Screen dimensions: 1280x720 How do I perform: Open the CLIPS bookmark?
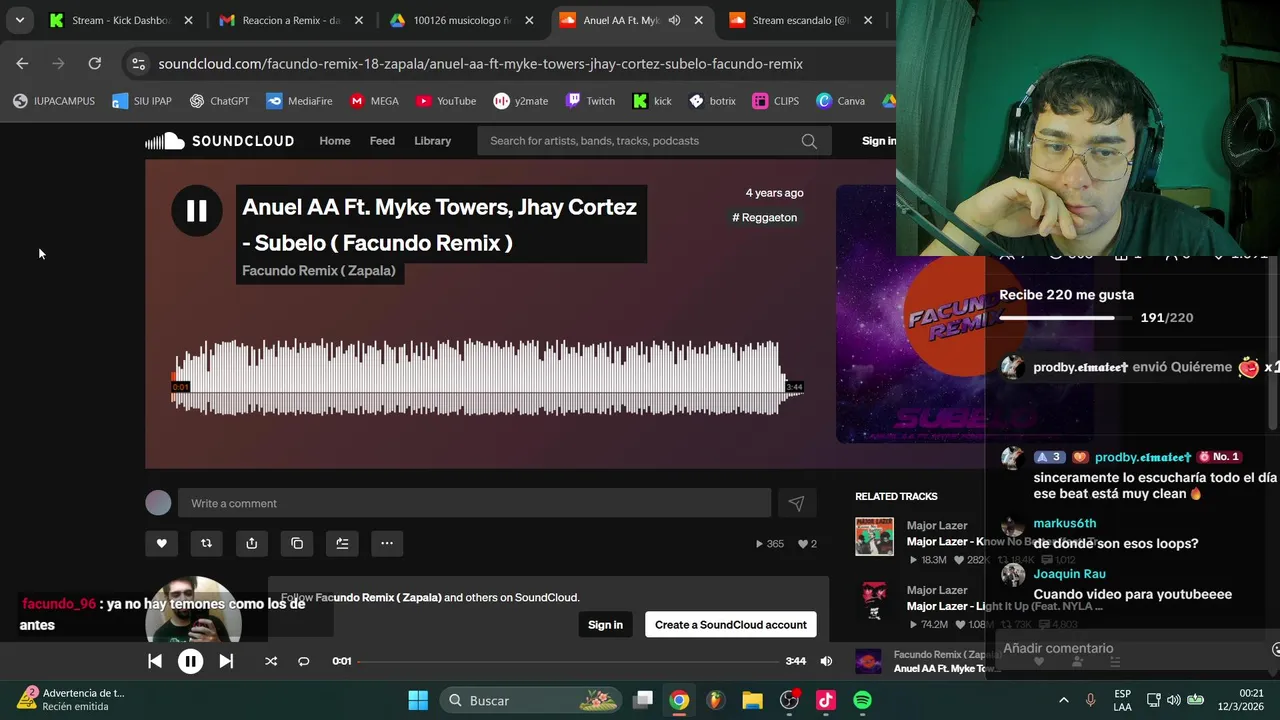(x=776, y=101)
